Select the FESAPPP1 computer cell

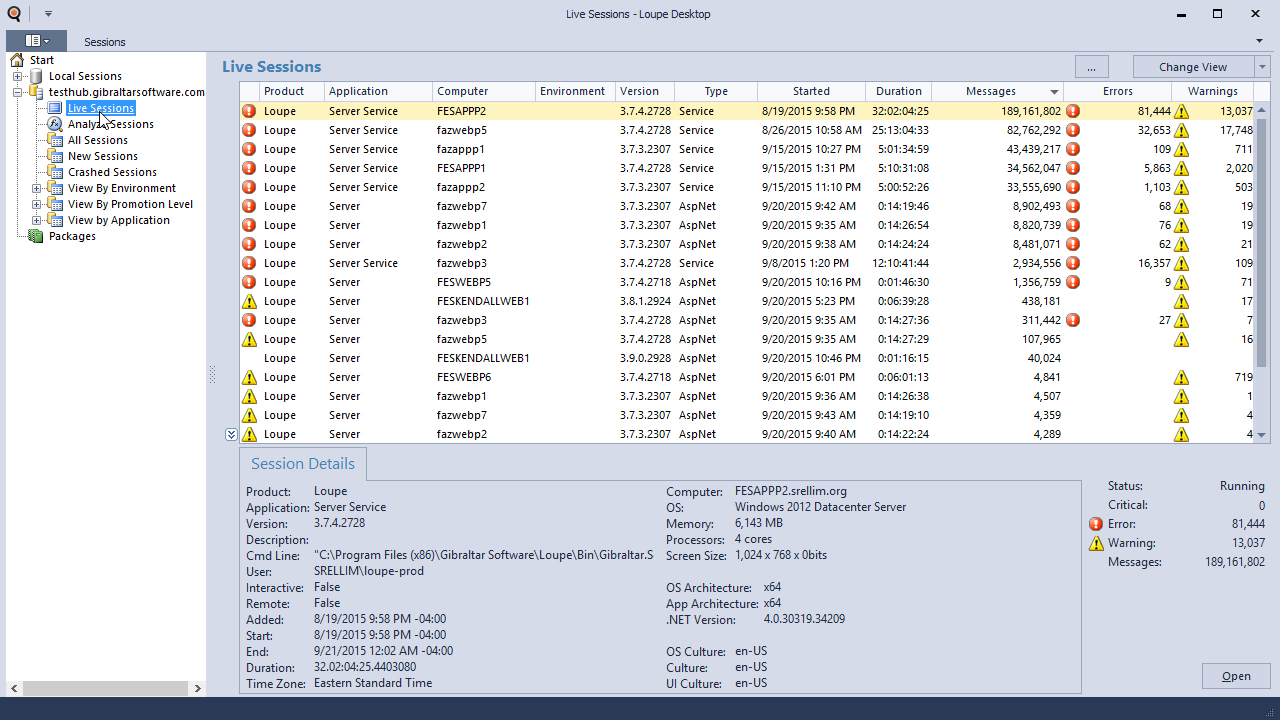483,168
